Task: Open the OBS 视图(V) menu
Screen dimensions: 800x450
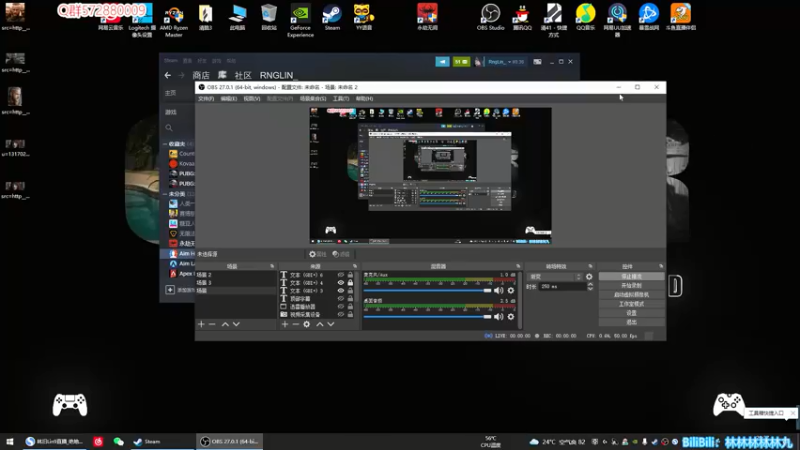Action: click(252, 98)
